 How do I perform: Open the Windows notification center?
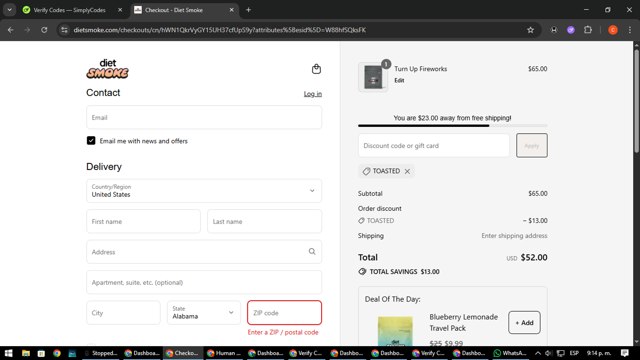[x=624, y=353]
